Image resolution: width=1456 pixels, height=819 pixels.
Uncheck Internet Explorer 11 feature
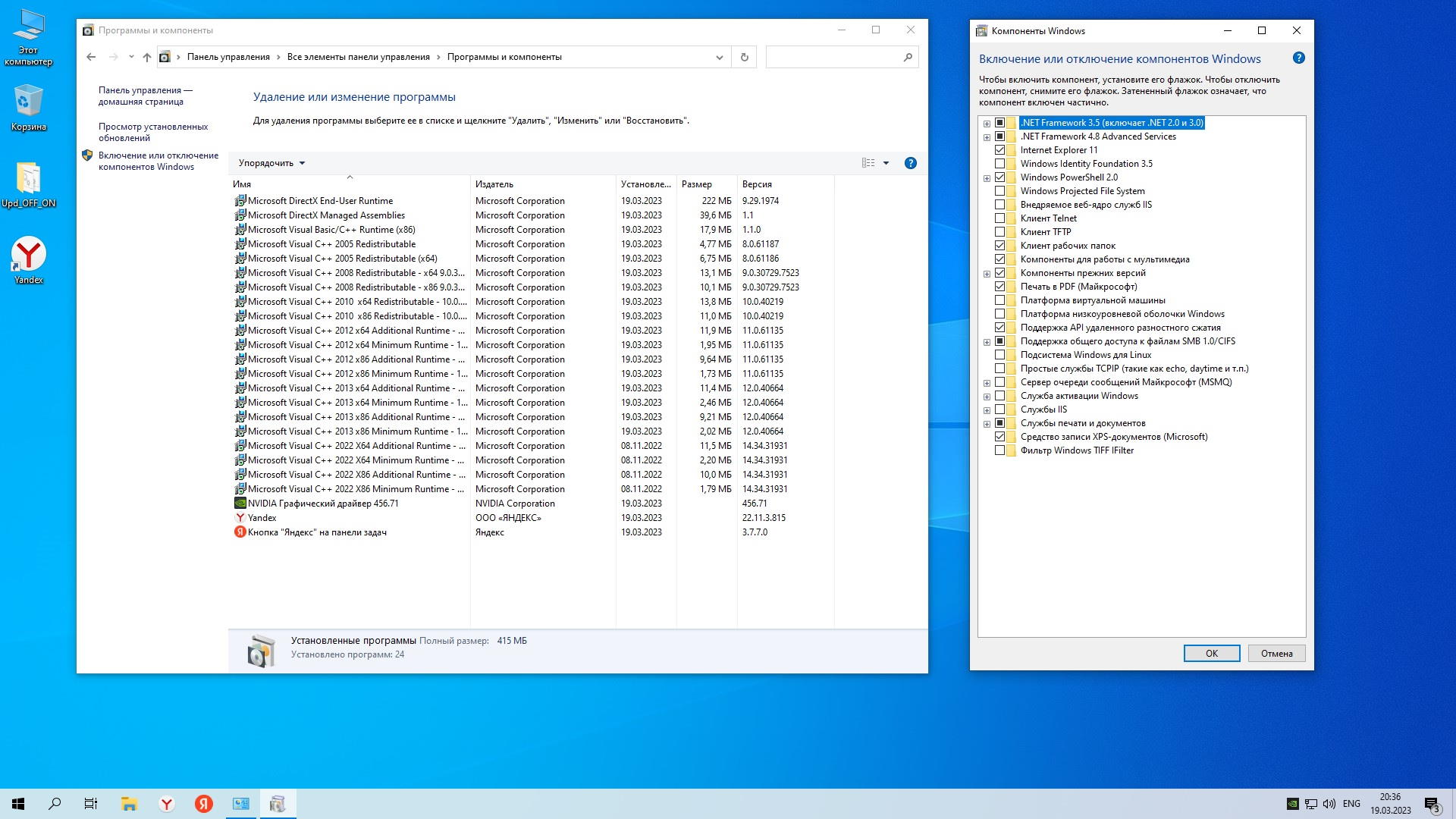coord(999,150)
